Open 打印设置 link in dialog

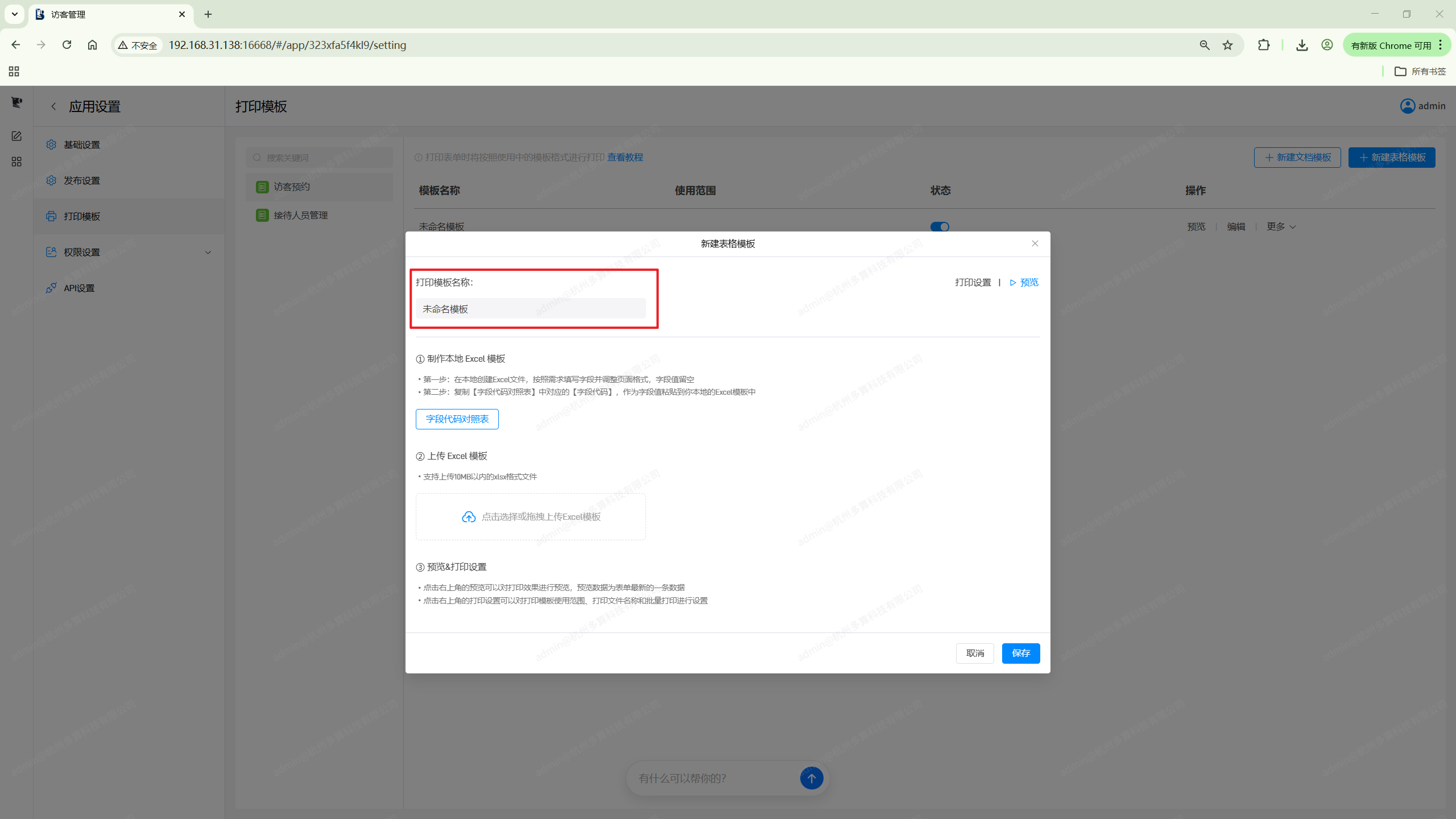pyautogui.click(x=973, y=283)
